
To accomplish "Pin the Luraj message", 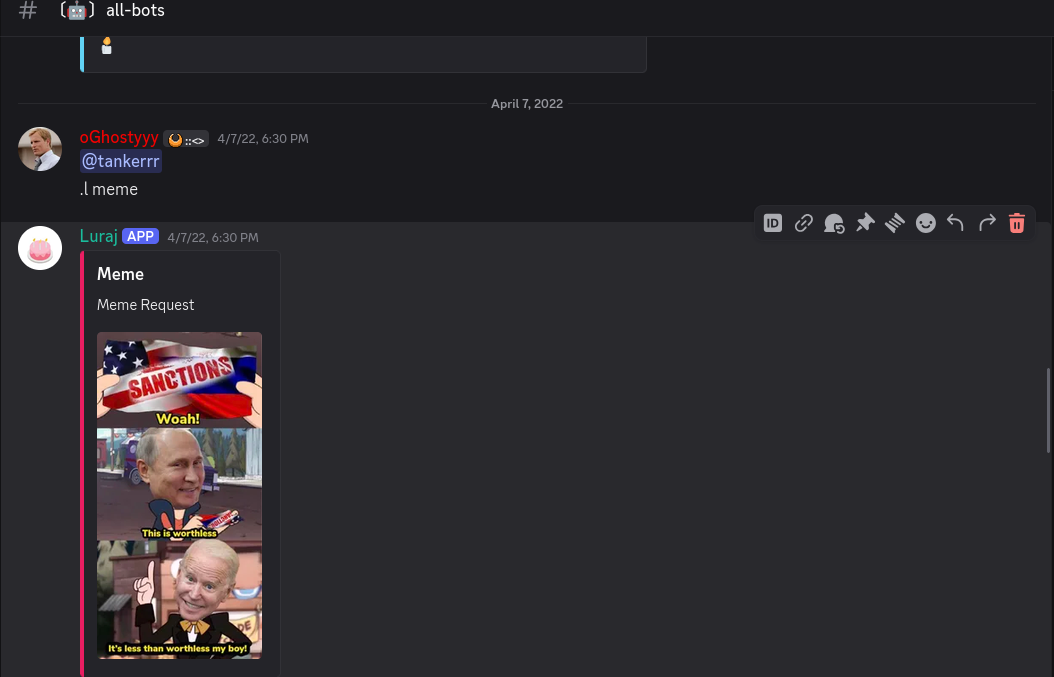I will point(864,223).
